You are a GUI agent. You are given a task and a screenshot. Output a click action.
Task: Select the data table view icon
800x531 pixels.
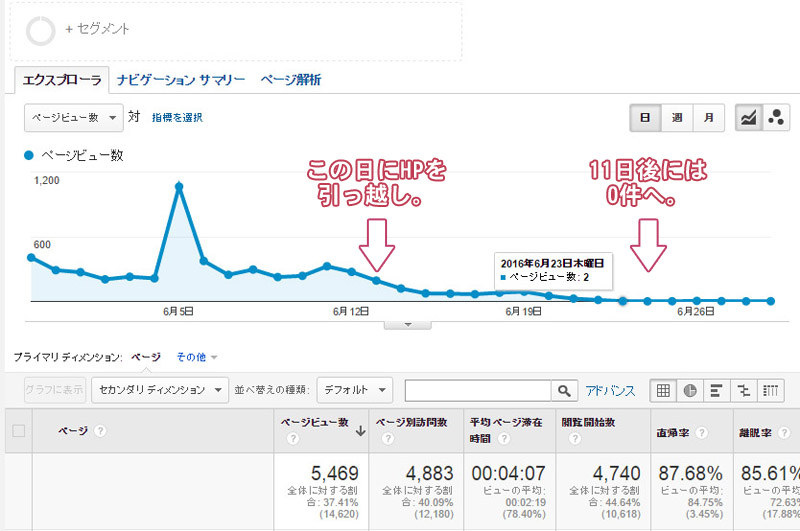pyautogui.click(x=663, y=391)
